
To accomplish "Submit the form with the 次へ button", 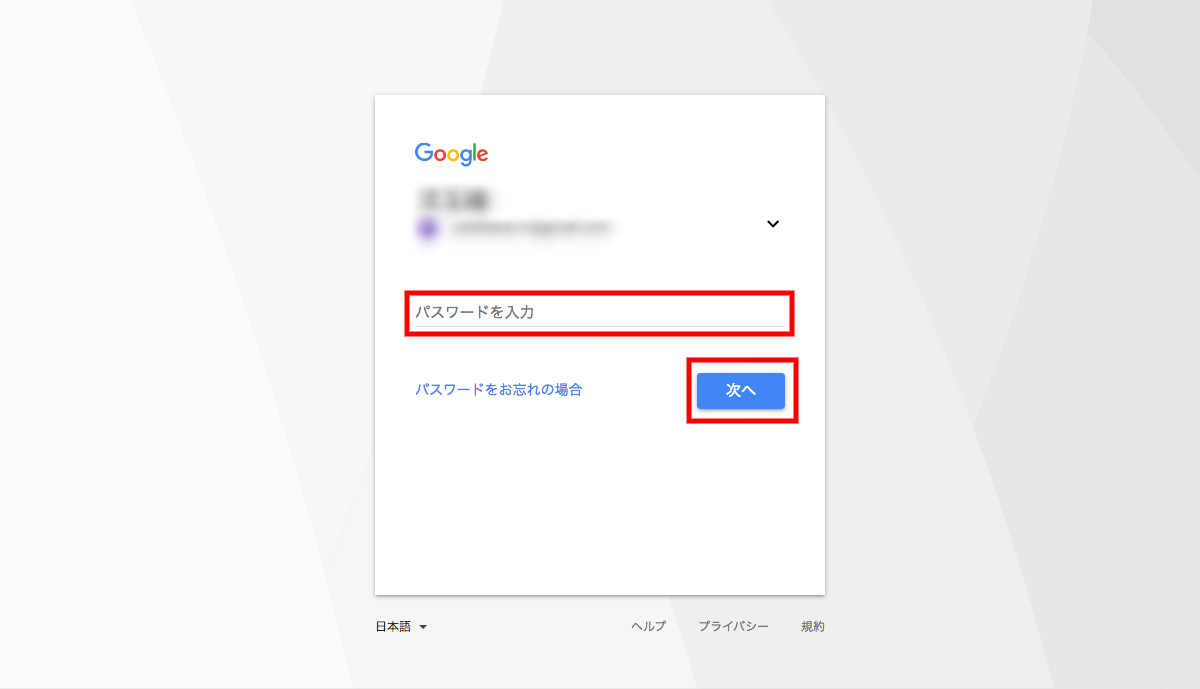I will tap(741, 391).
